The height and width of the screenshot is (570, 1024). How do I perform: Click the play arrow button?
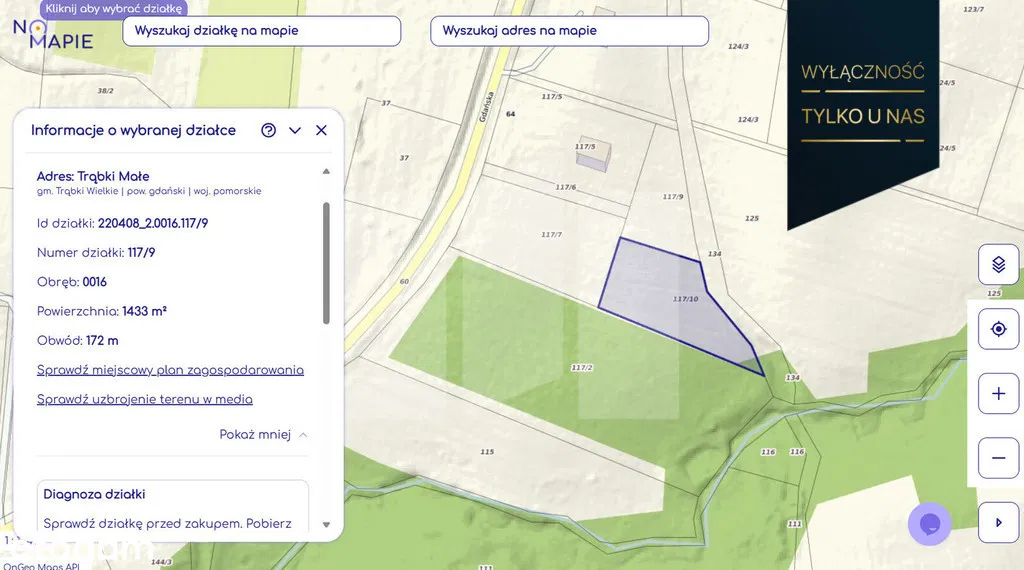click(998, 522)
